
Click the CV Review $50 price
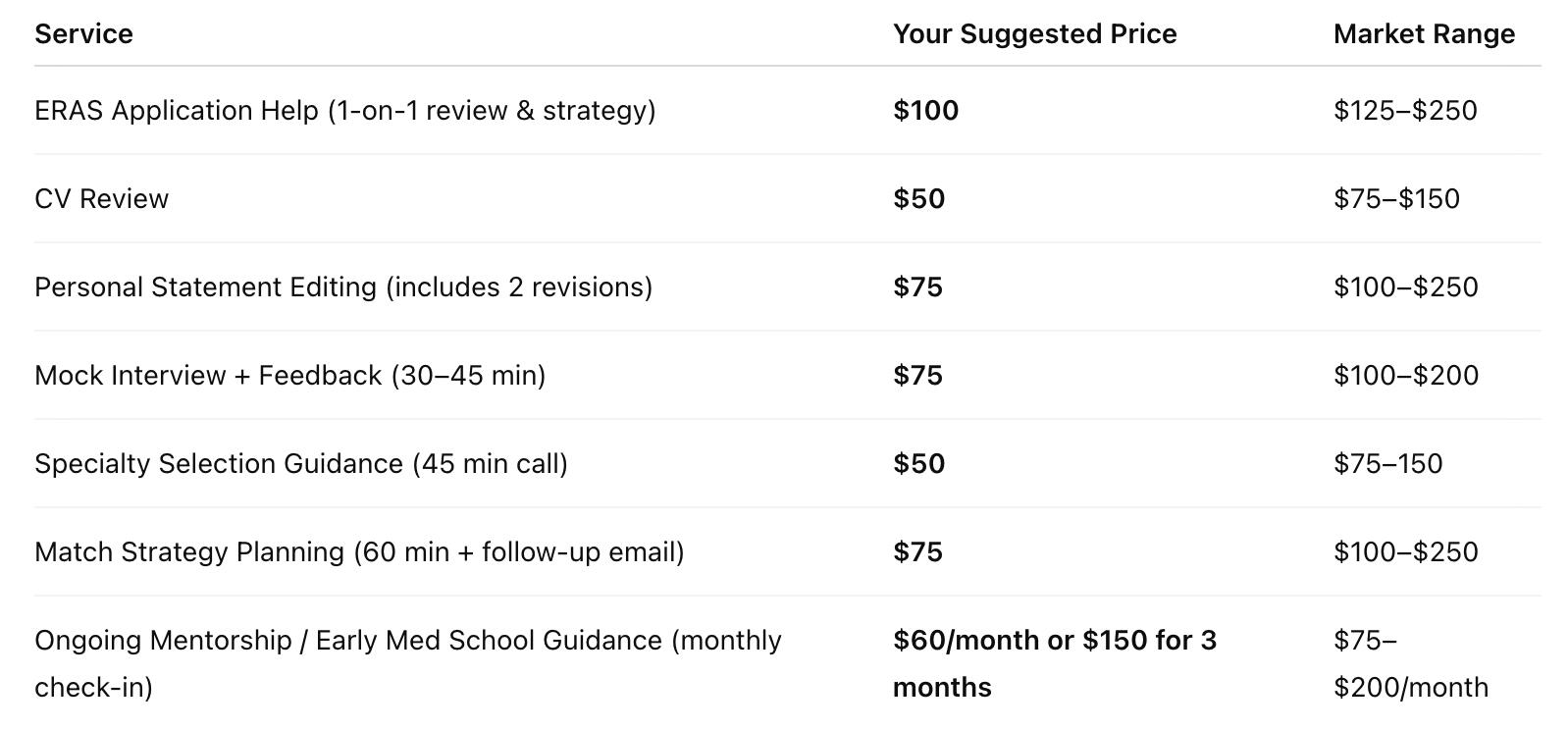(918, 198)
